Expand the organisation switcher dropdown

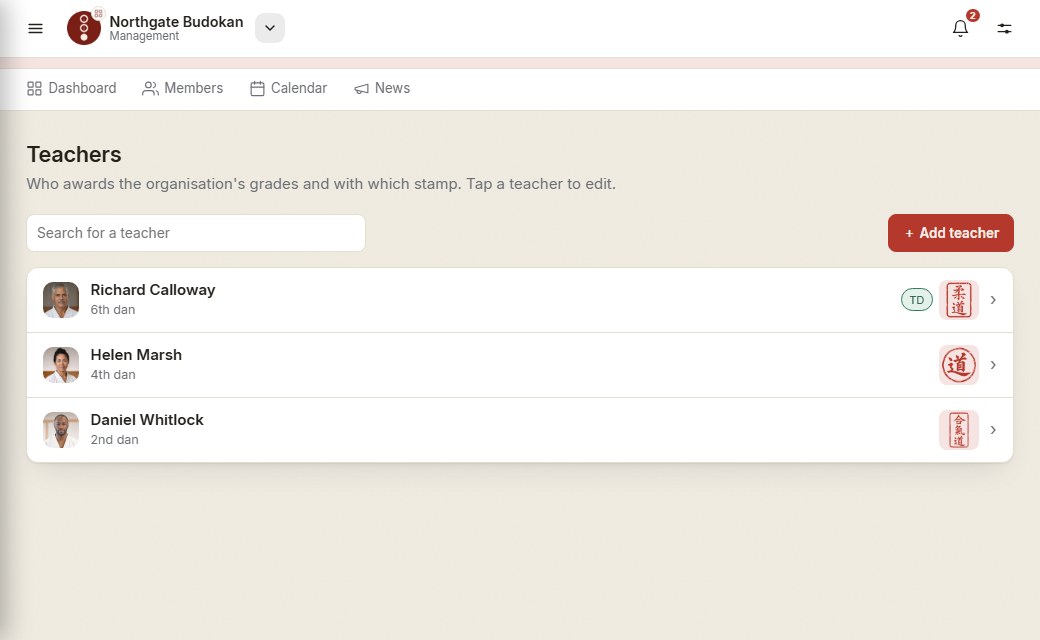point(270,28)
